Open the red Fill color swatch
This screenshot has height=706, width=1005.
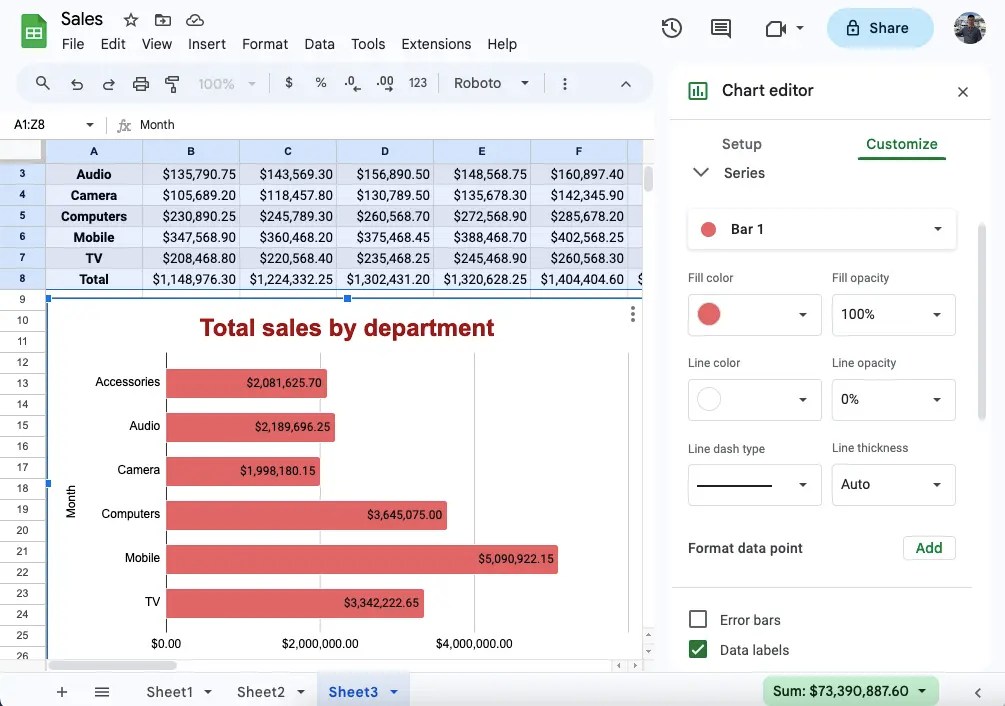point(754,314)
